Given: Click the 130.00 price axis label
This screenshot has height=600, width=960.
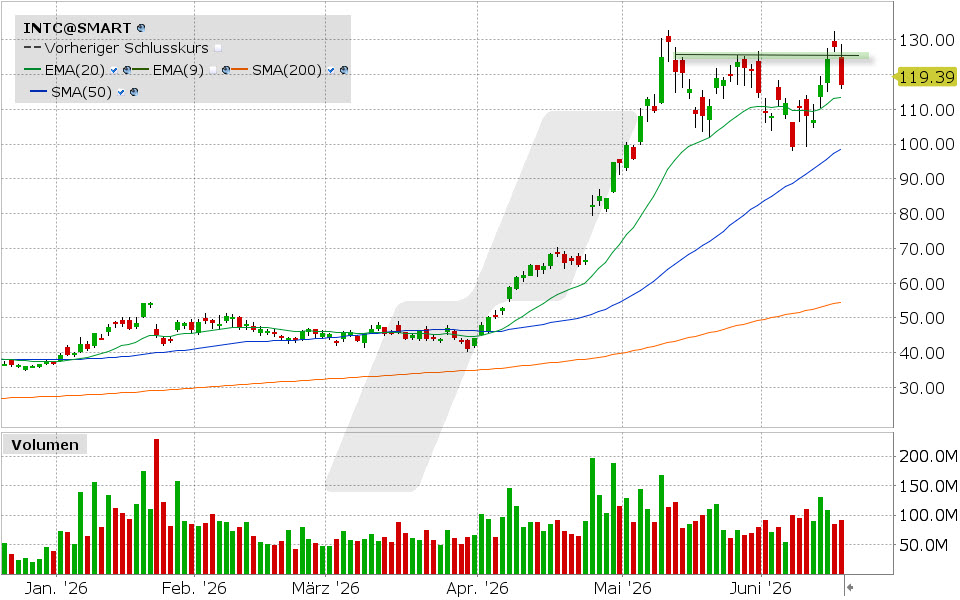Looking at the screenshot, I should 926,40.
